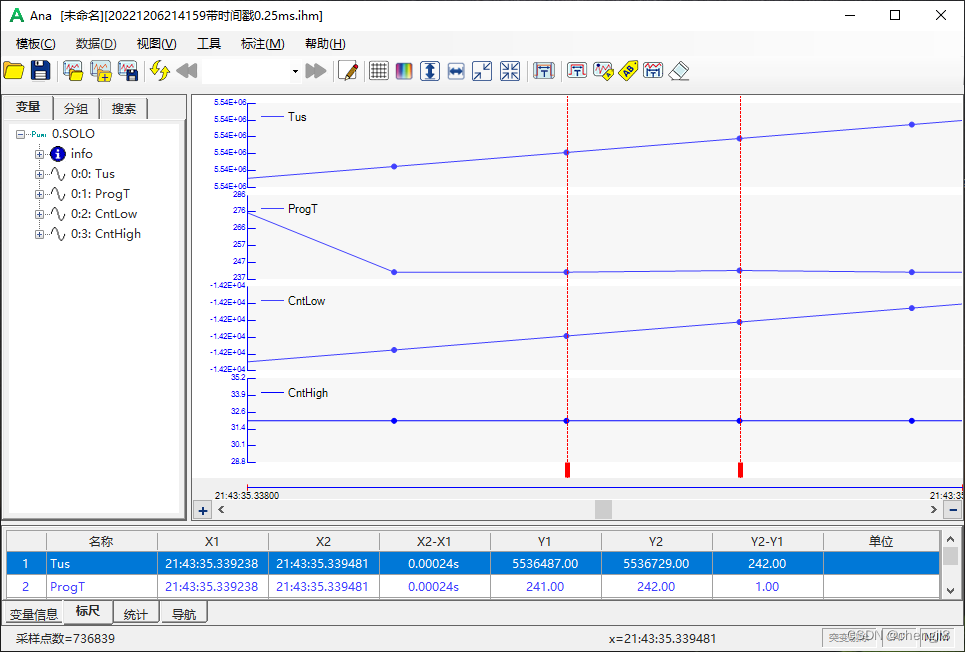Open the 帮助(H) menu
Screen dimensions: 965x652
(x=325, y=44)
